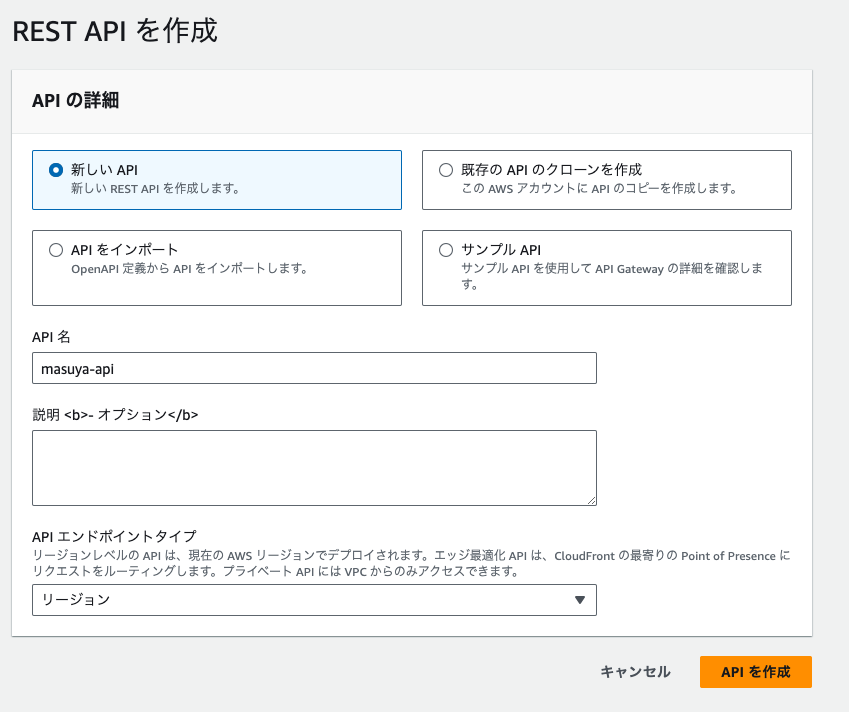This screenshot has width=849, height=712.
Task: Select the 新しい API radio button
Action: tap(56, 170)
